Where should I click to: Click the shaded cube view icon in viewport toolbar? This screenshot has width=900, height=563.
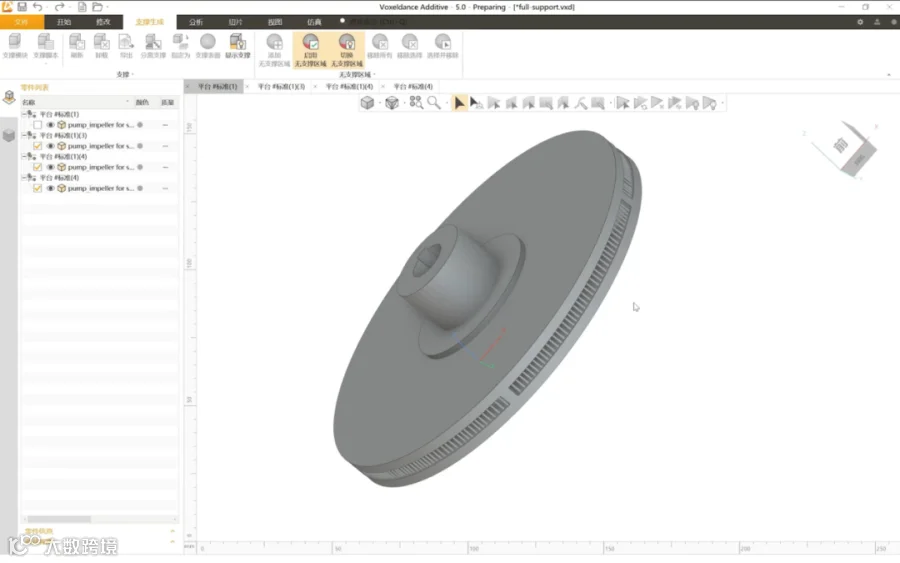coord(367,103)
